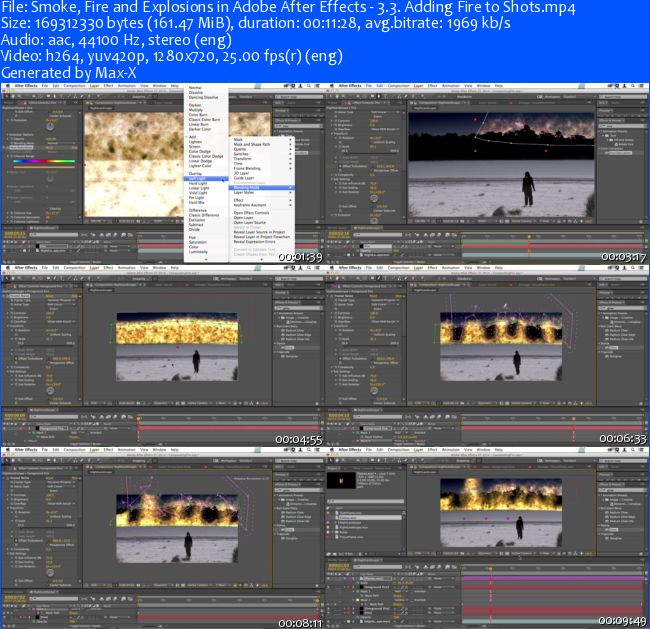
Task: Click the fire footage thumbnail in the 00:09:49 Project panel
Action: pyautogui.click(x=341, y=481)
